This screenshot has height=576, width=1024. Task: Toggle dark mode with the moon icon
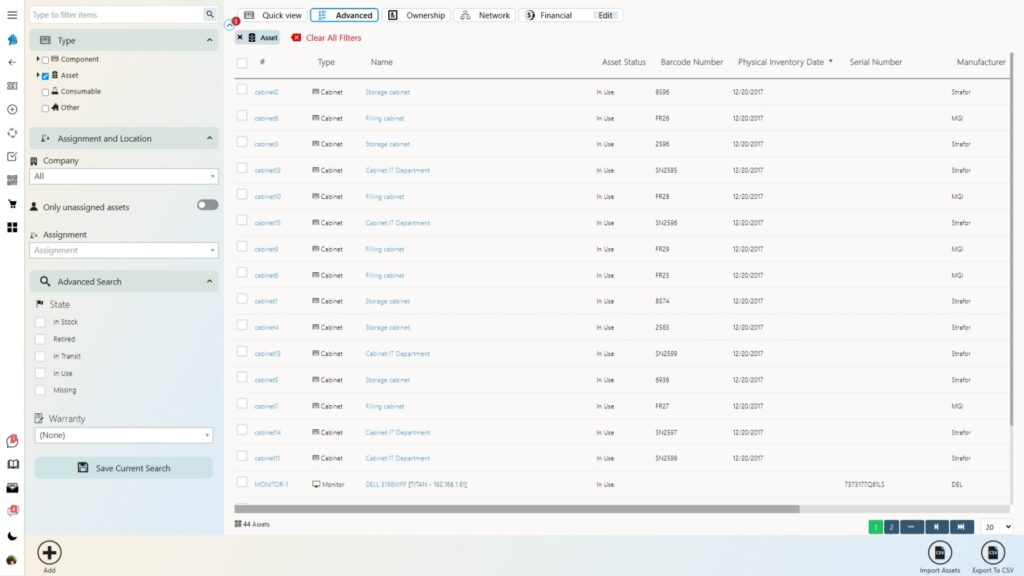tap(12, 536)
